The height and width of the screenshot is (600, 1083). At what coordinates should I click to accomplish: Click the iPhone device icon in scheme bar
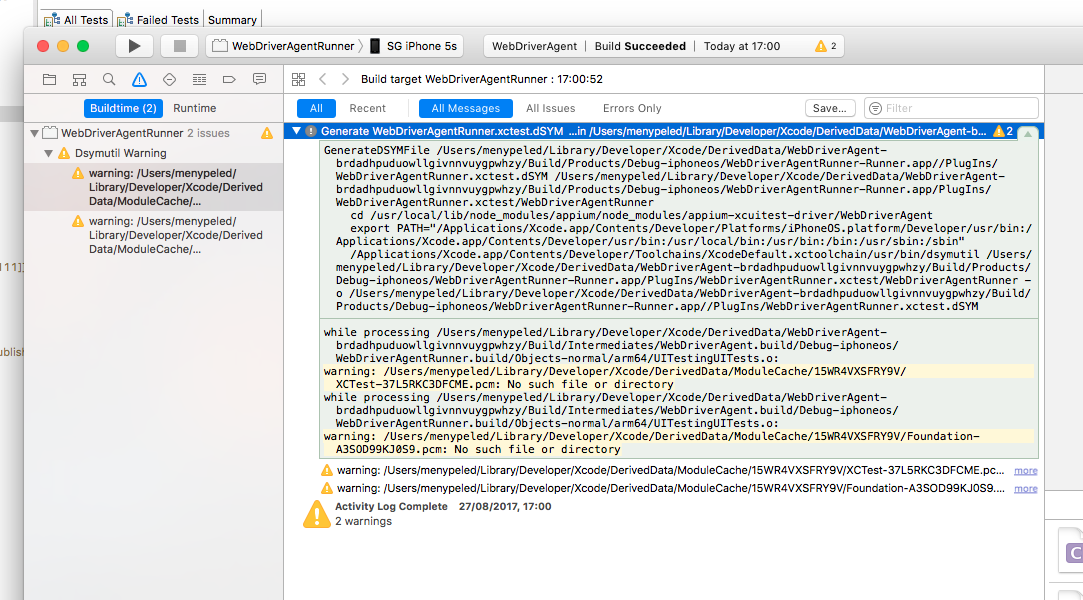[x=375, y=46]
